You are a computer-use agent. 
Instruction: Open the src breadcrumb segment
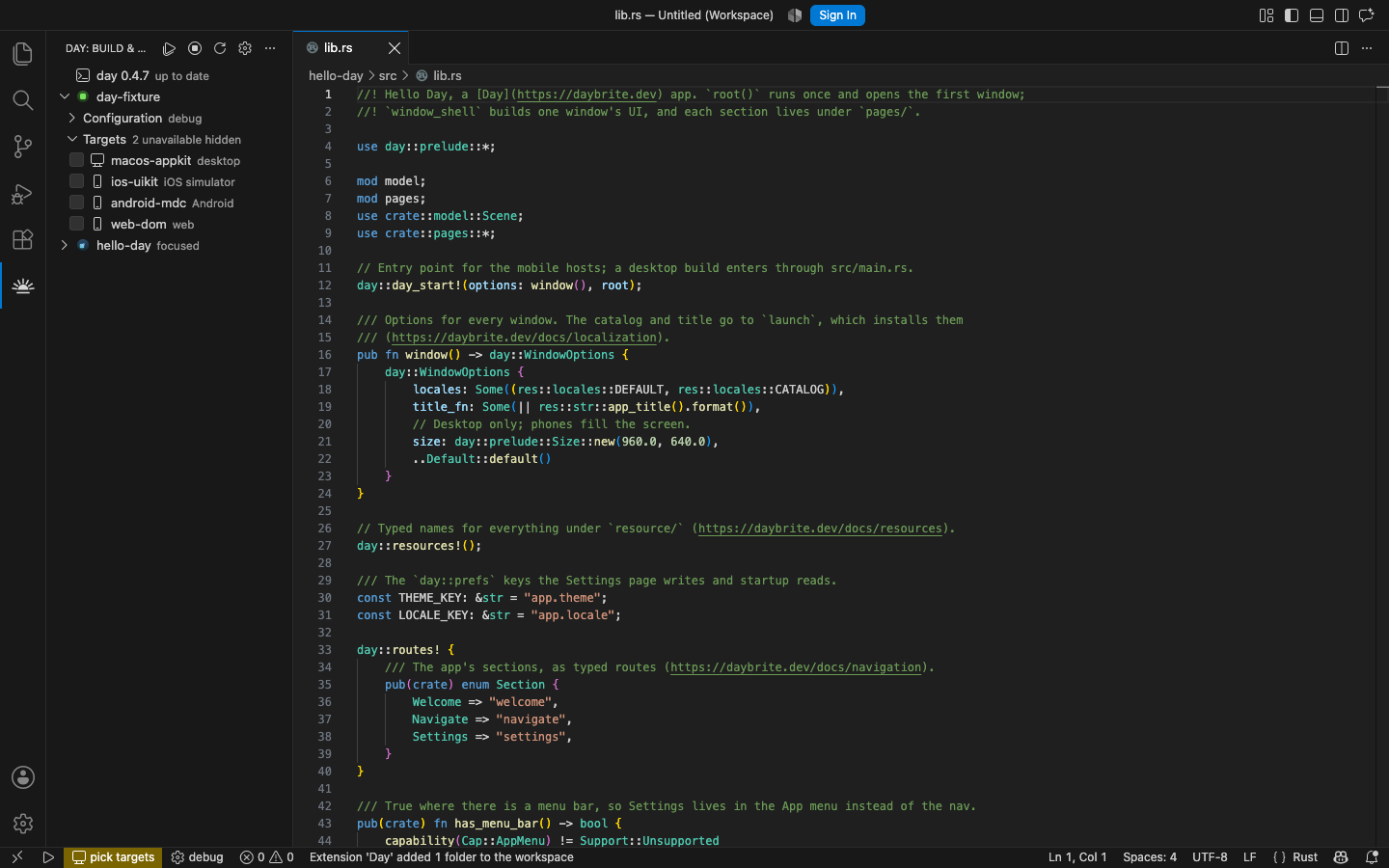click(x=388, y=75)
